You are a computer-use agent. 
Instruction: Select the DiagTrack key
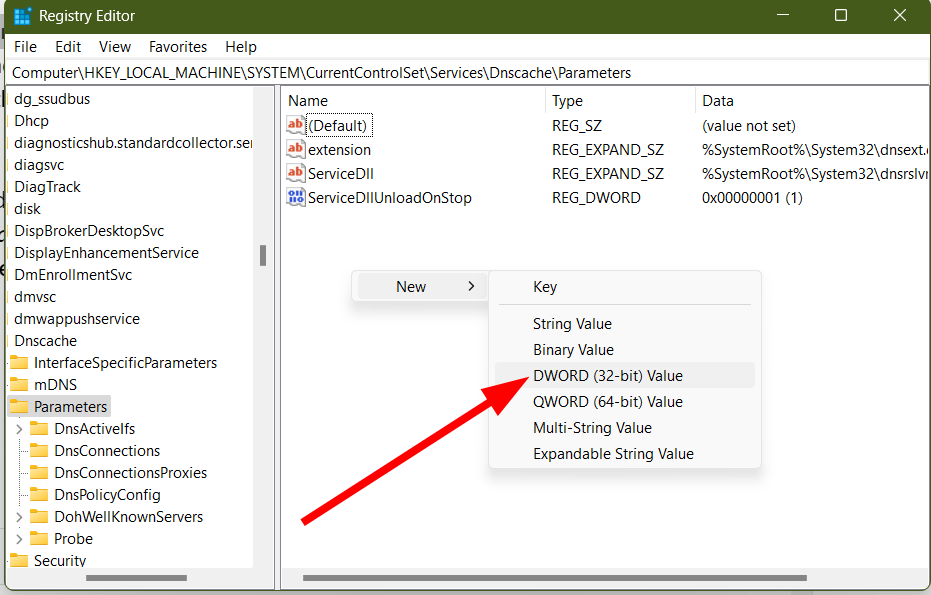click(48, 186)
